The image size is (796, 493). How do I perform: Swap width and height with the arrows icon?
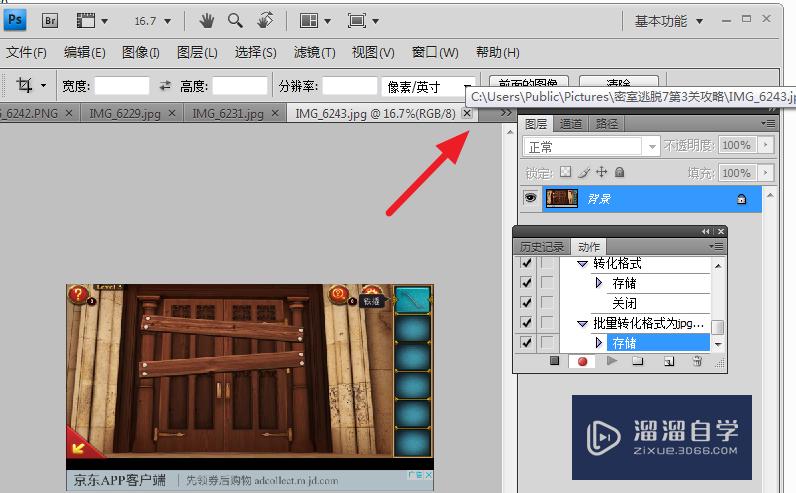coord(165,86)
